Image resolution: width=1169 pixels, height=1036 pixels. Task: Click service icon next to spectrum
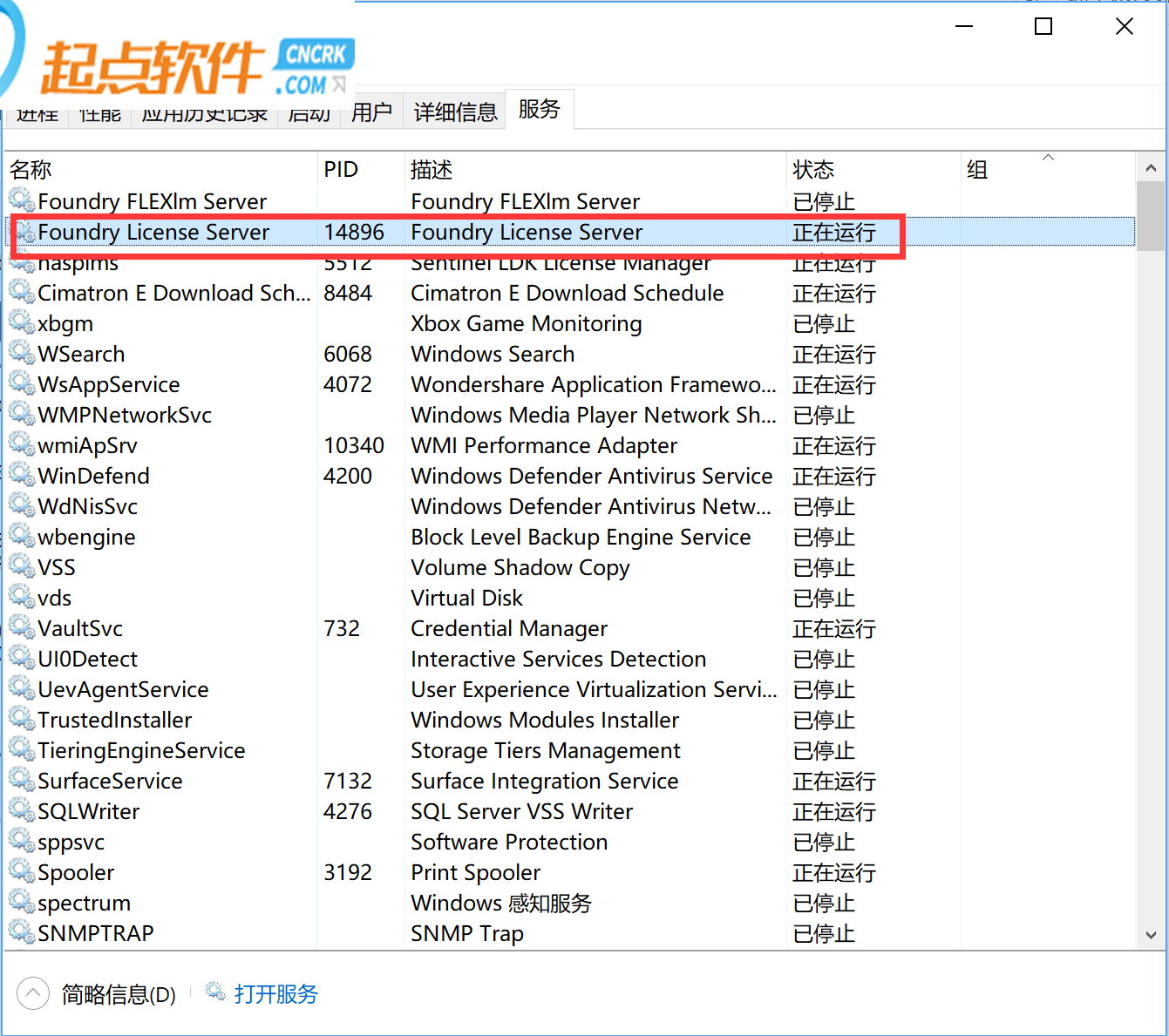coord(22,902)
